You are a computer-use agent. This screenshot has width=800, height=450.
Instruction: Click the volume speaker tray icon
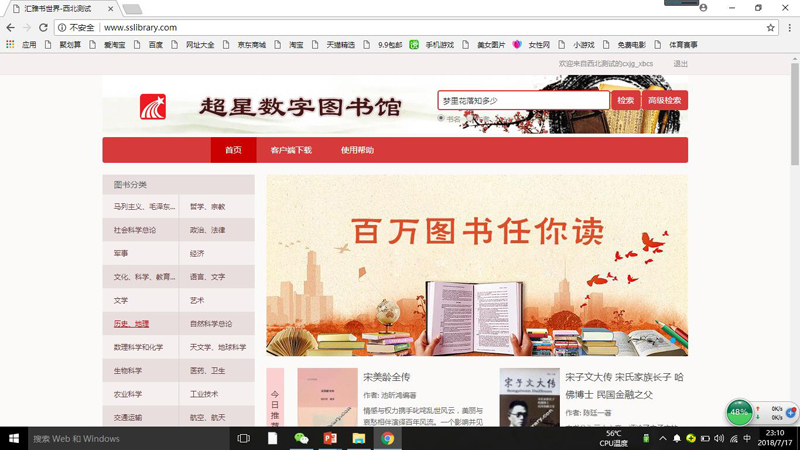pos(719,439)
